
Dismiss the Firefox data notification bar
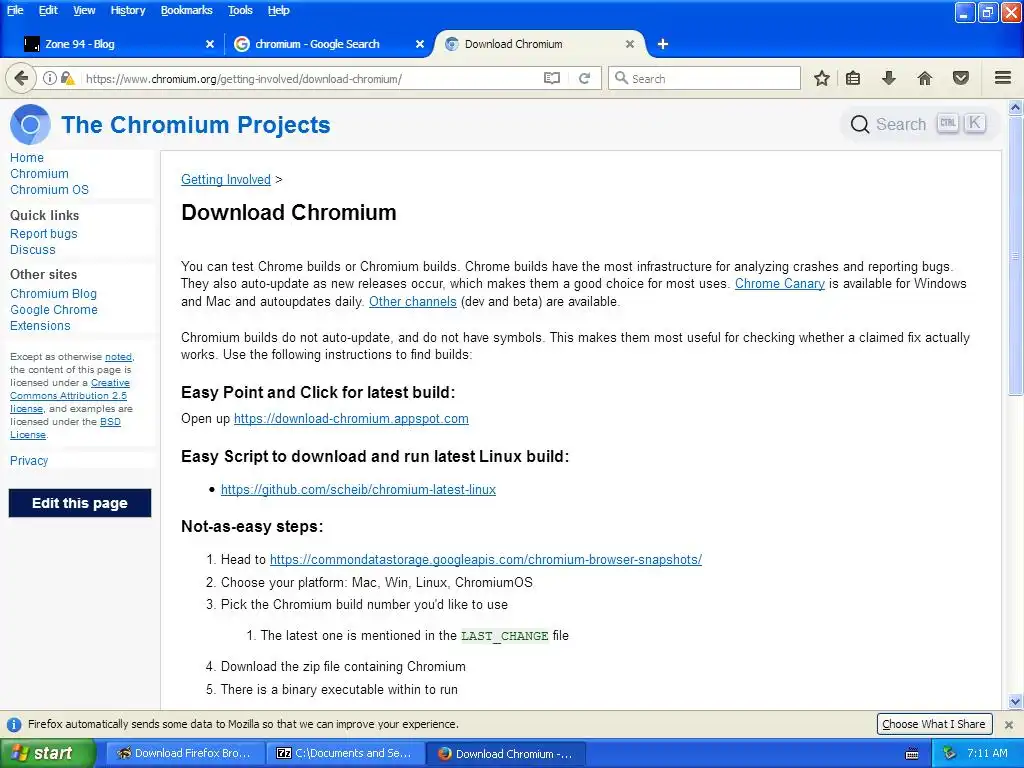point(1009,724)
